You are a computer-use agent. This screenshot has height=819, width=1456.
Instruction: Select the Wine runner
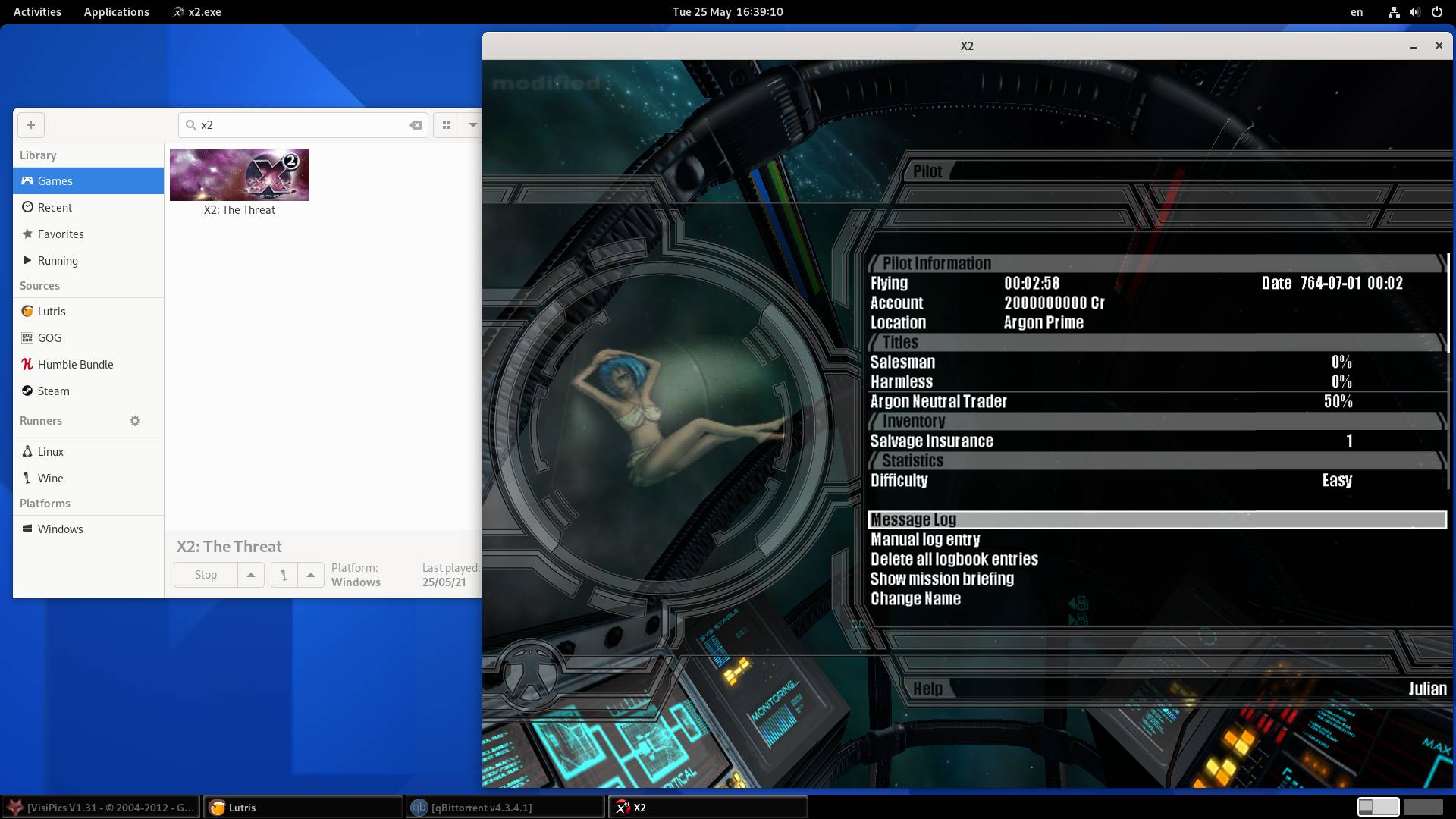(88, 479)
